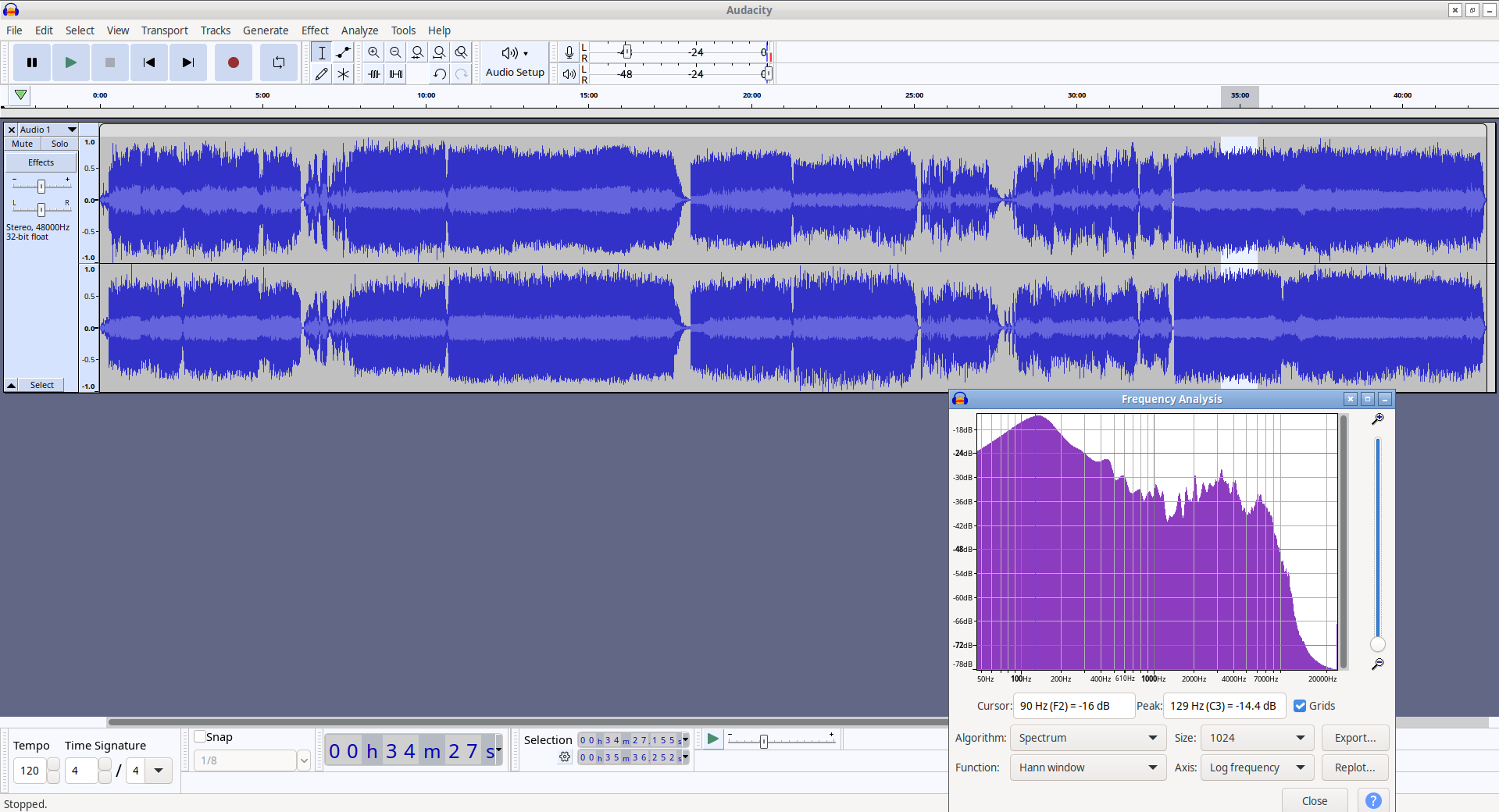Viewport: 1499px width, 812px height.
Task: Toggle the Grids checkbox in Frequency Analysis
Action: pyautogui.click(x=1300, y=706)
